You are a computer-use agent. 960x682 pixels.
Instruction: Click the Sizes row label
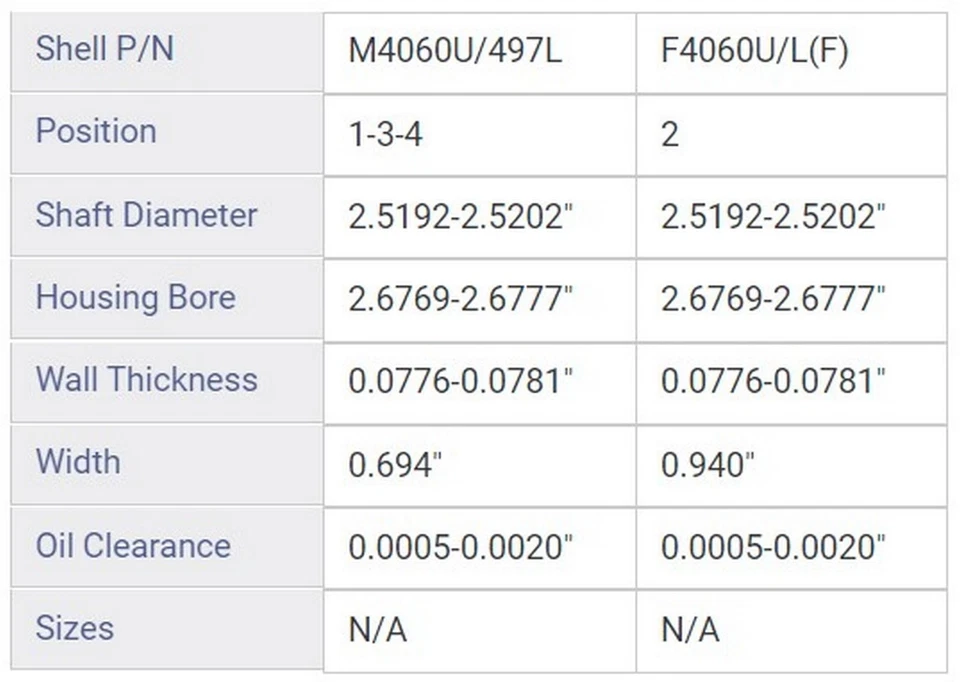(x=75, y=628)
